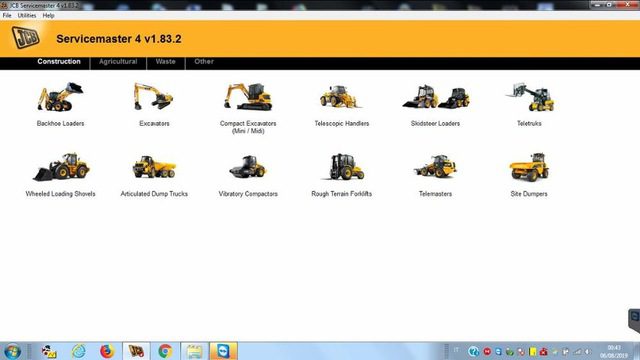Open the Wheeled Loading Shovels icon
This screenshot has height=360, width=640.
click(61, 167)
